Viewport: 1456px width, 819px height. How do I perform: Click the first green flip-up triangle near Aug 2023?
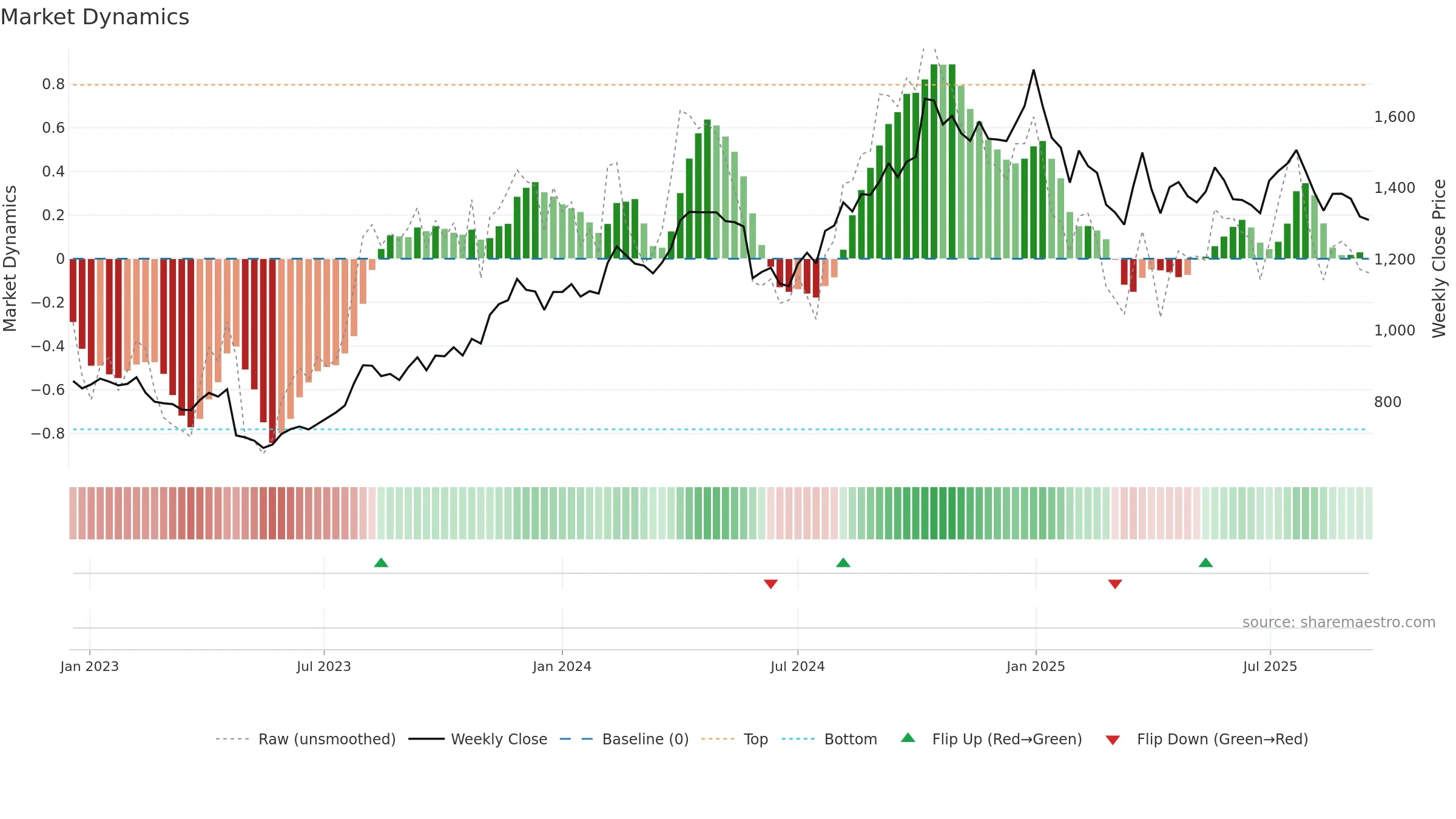(381, 563)
